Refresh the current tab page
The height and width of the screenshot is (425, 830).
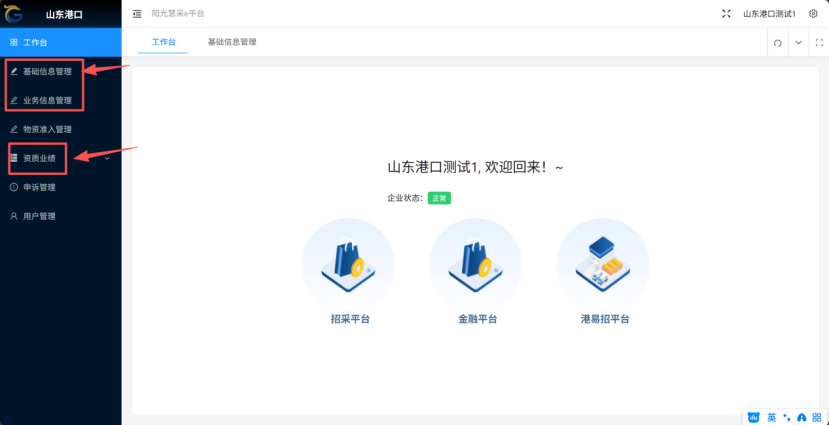click(x=777, y=43)
